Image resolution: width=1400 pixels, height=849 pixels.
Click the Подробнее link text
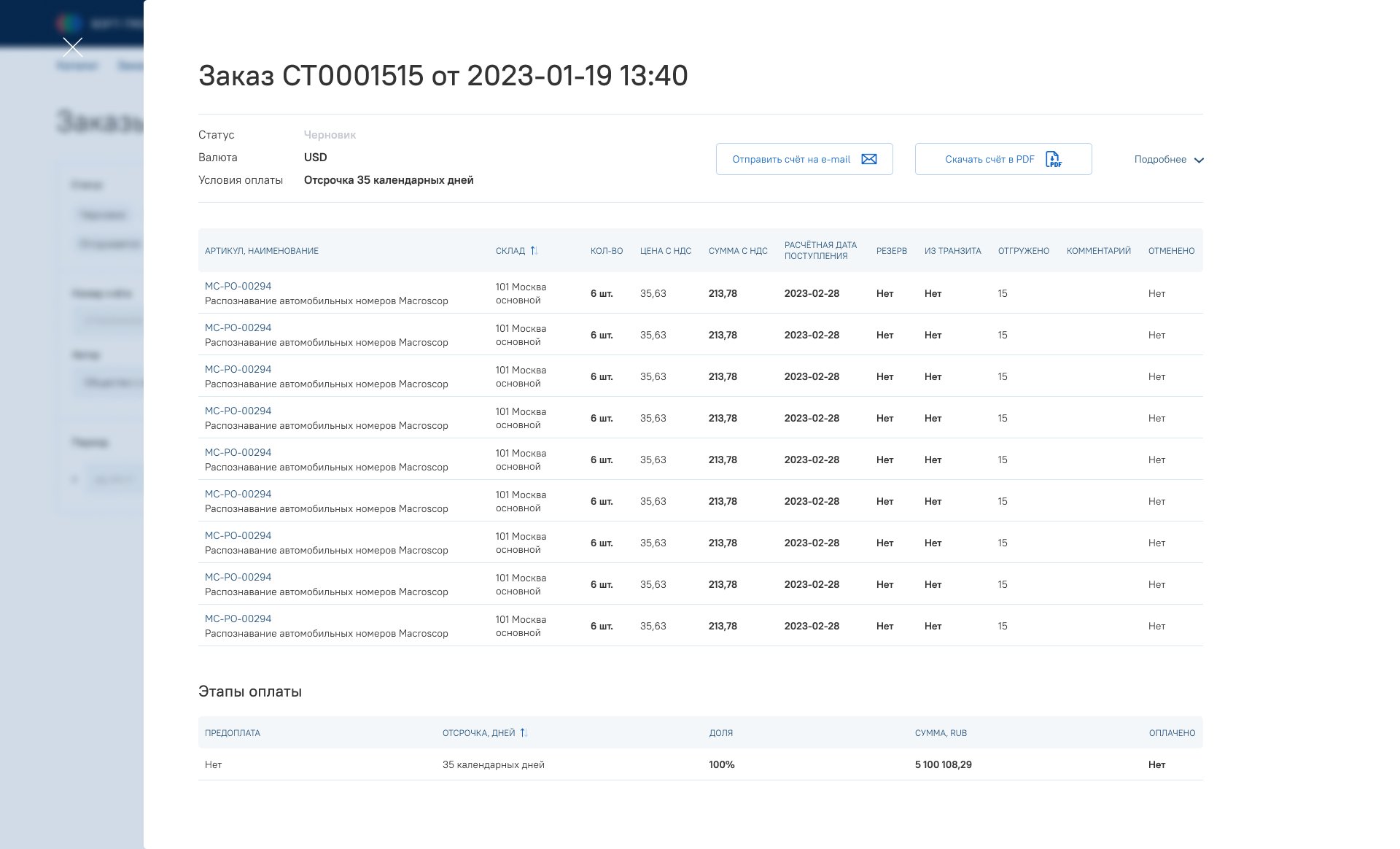click(x=1160, y=160)
